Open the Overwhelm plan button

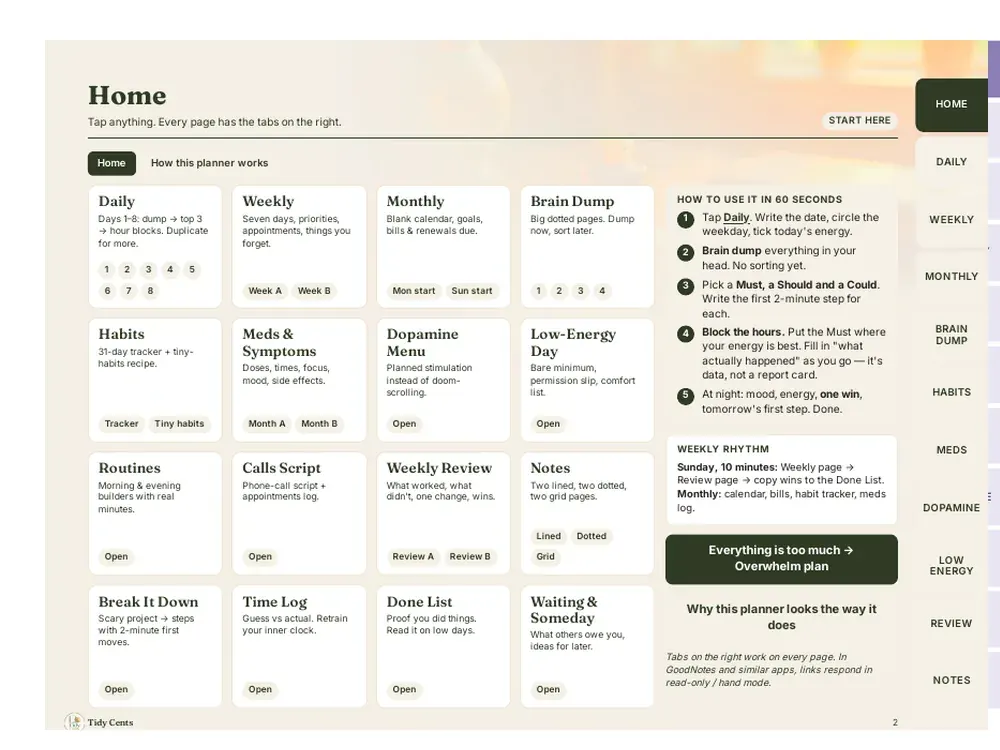point(781,559)
